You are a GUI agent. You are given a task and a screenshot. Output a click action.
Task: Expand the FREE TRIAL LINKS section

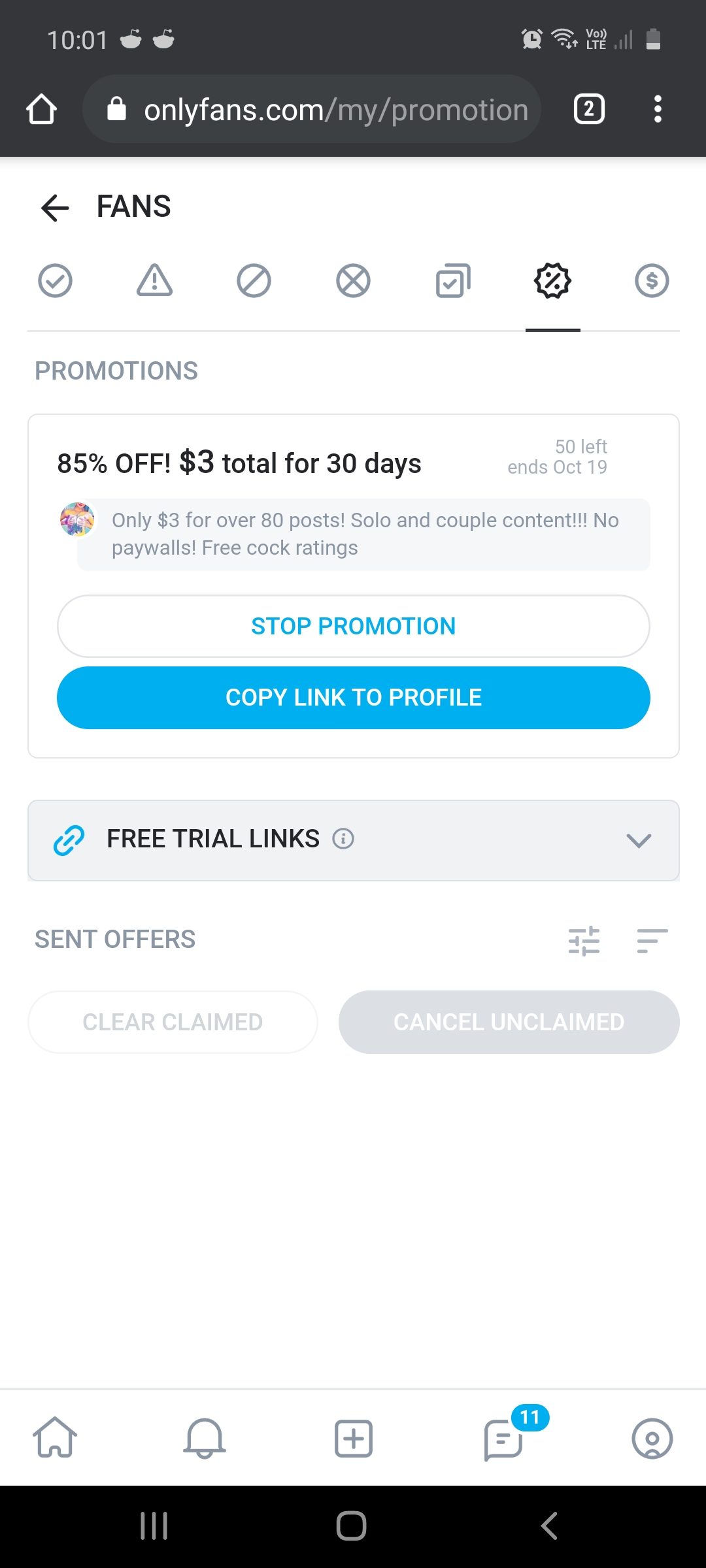point(354,840)
